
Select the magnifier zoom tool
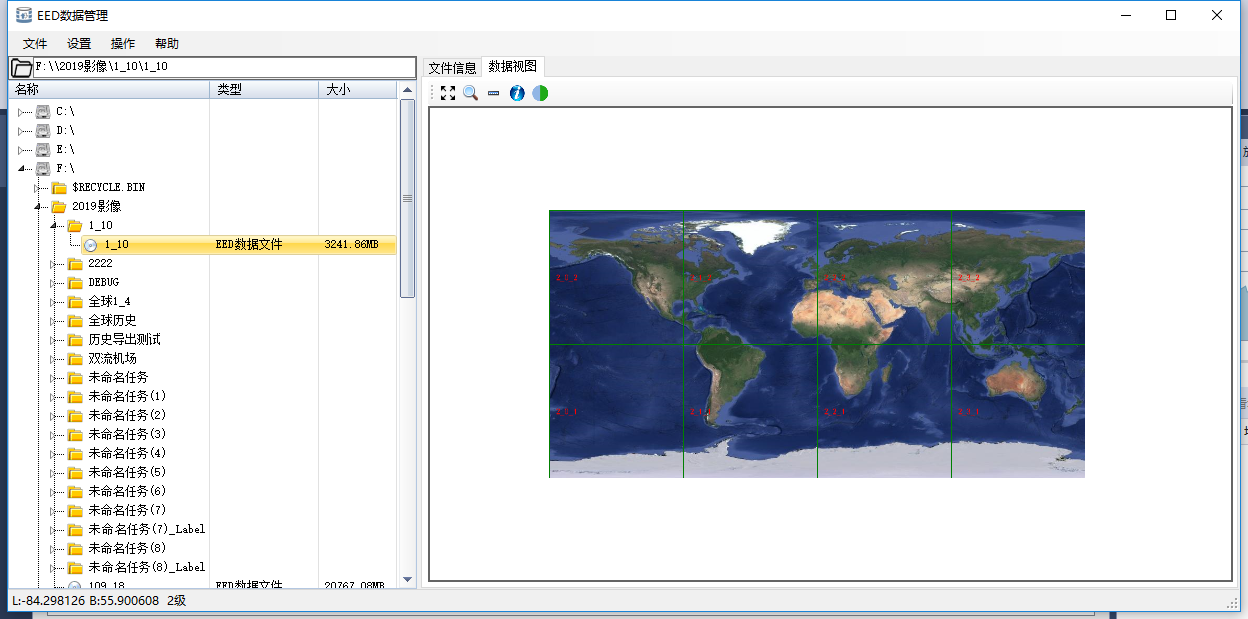[x=470, y=93]
